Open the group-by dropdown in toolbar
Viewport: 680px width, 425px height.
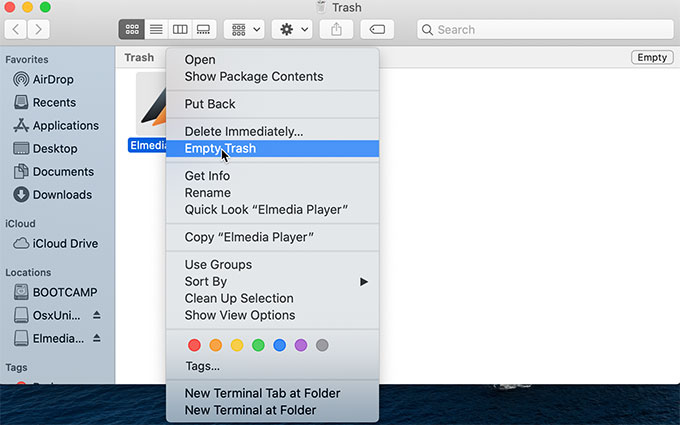(244, 30)
